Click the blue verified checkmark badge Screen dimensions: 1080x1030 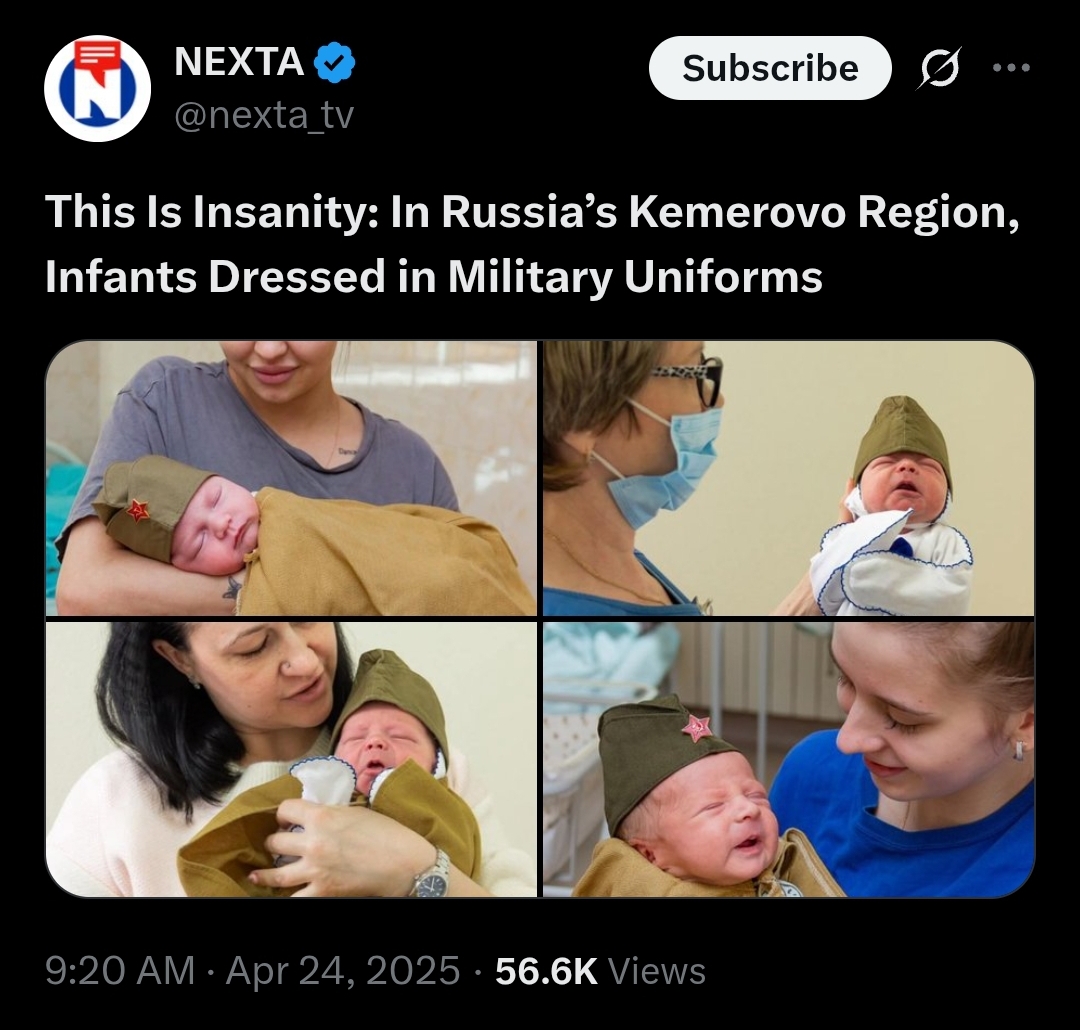pos(335,62)
